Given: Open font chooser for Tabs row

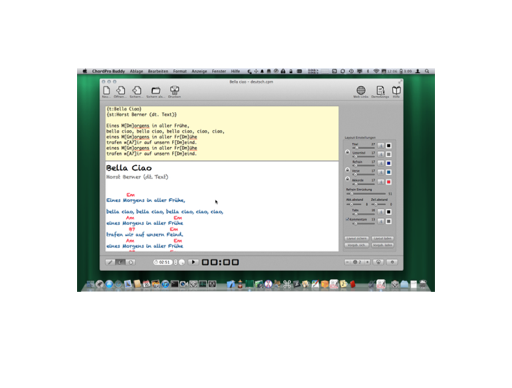Looking at the screenshot, I should point(381,212).
